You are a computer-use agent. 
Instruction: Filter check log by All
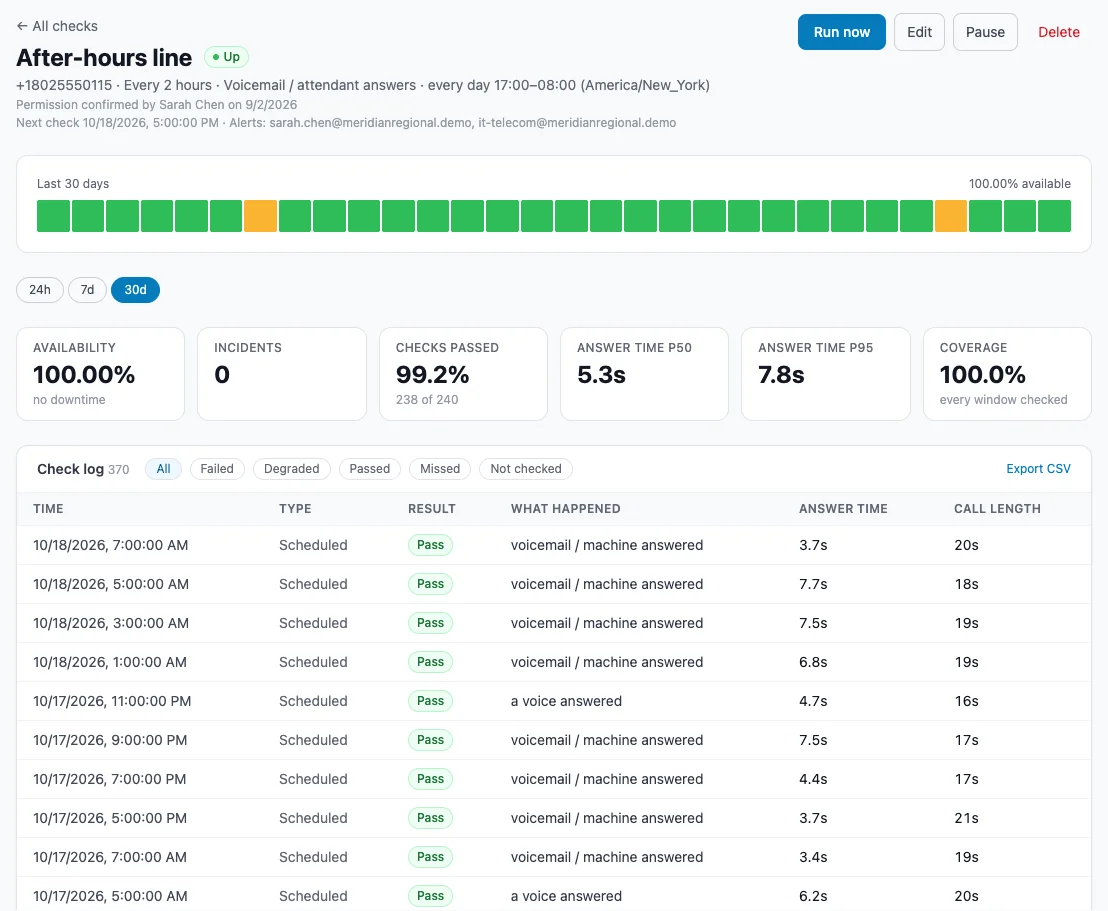[163, 469]
